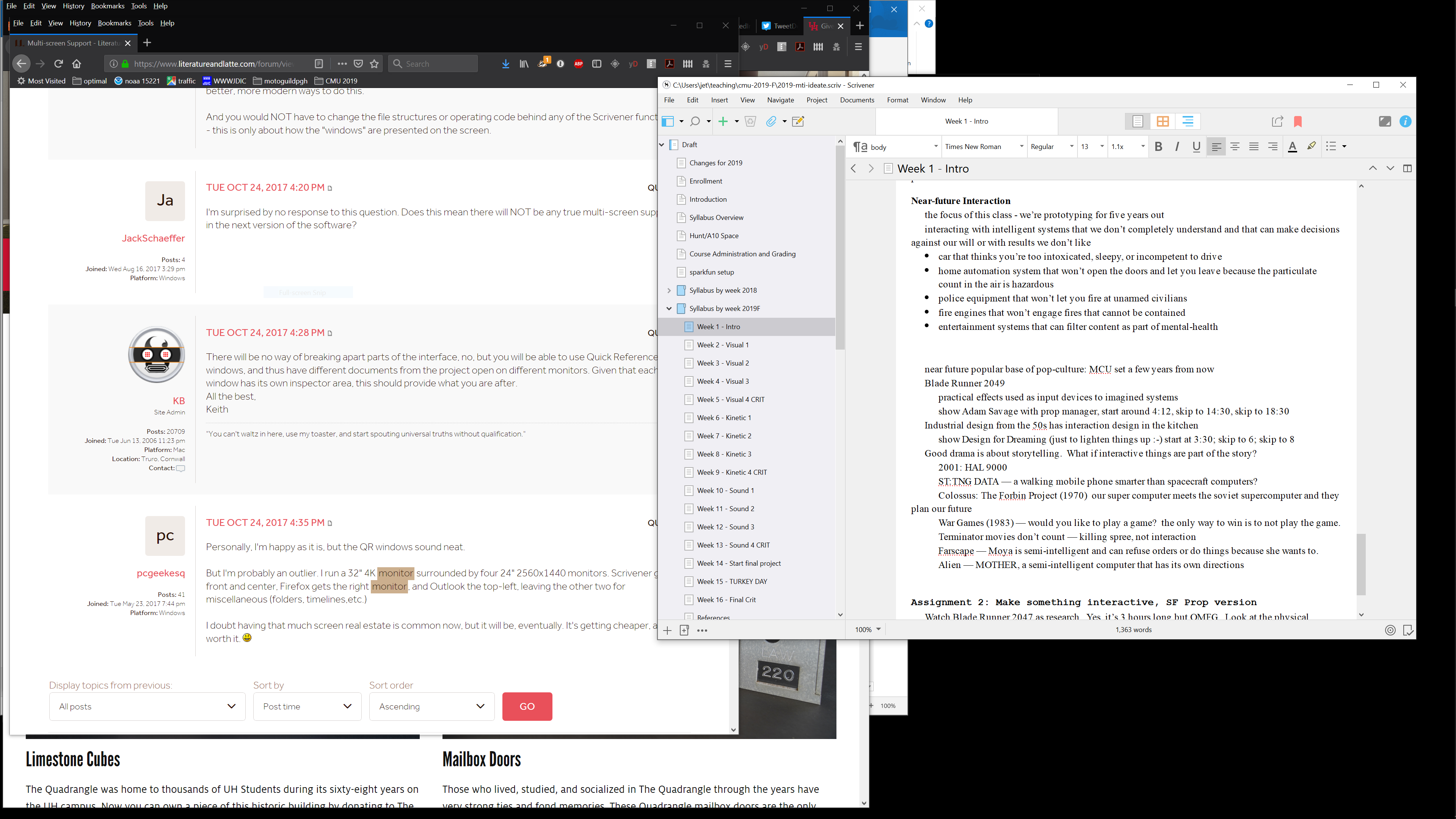Move item to trash in Scrivener toolbar
This screenshot has width=1456, height=819.
751,121
